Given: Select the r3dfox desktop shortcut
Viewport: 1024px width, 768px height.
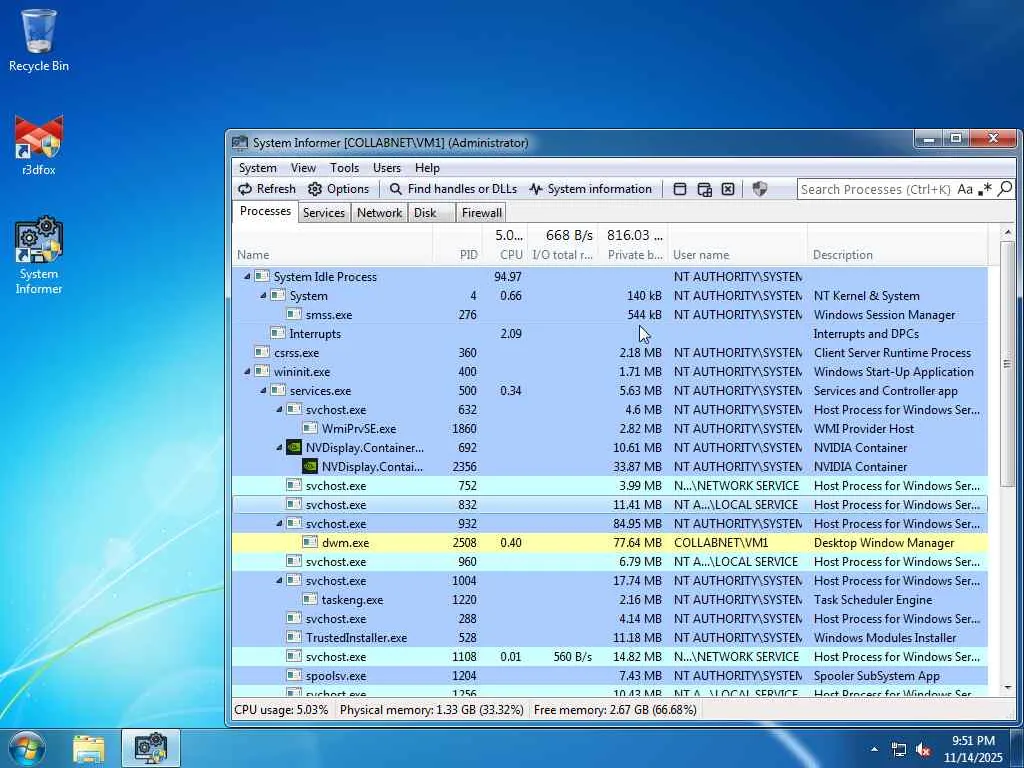Looking at the screenshot, I should pyautogui.click(x=39, y=145).
